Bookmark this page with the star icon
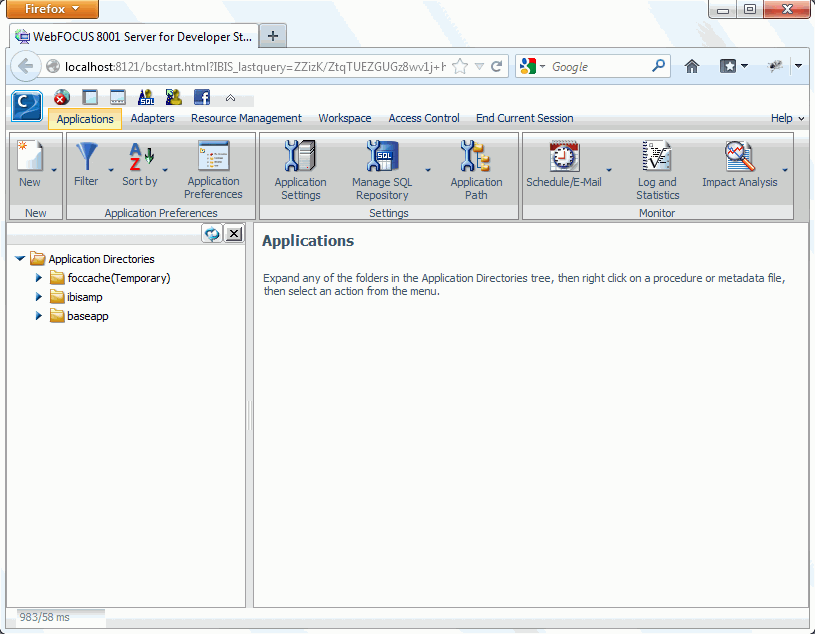815x634 pixels. pos(460,67)
